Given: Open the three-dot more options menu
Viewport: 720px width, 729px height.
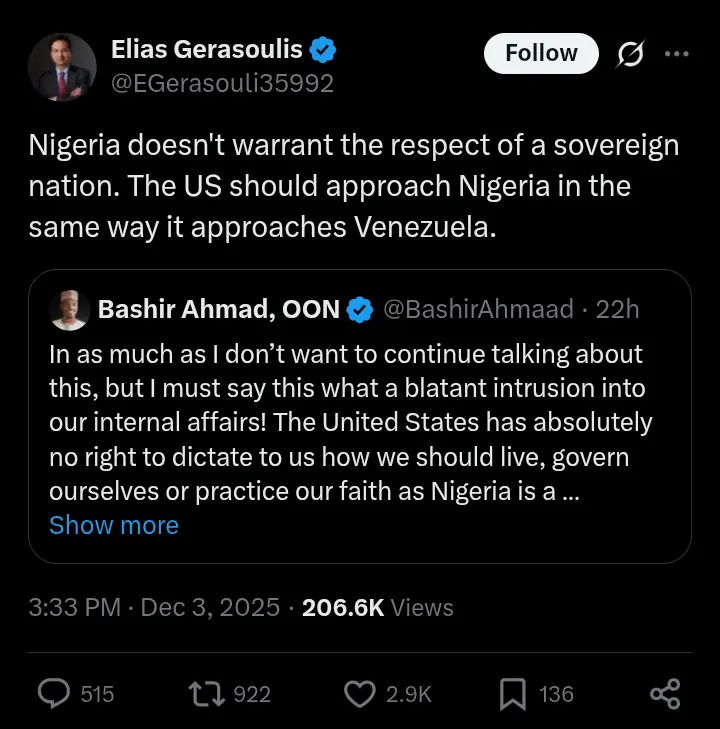Looking at the screenshot, I should click(677, 54).
